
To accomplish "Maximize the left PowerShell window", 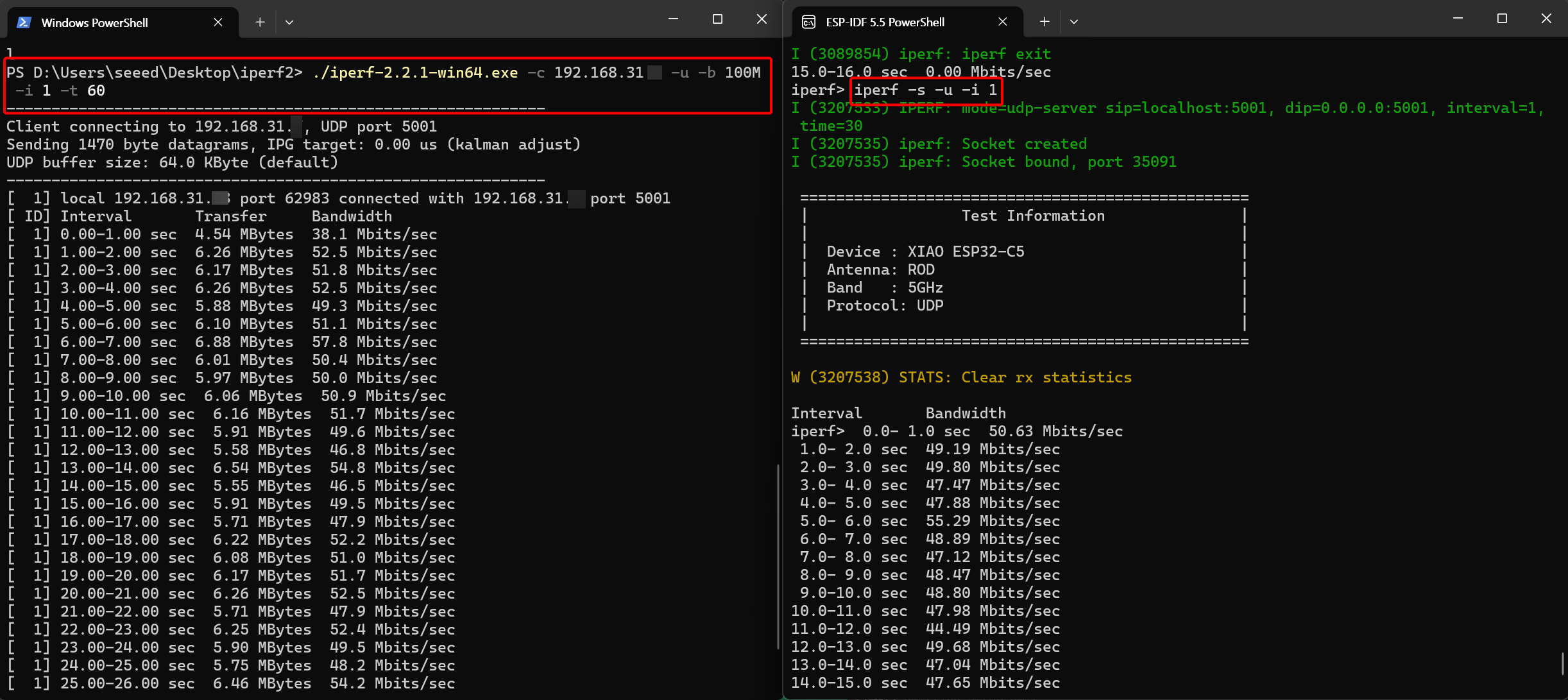I will (717, 19).
